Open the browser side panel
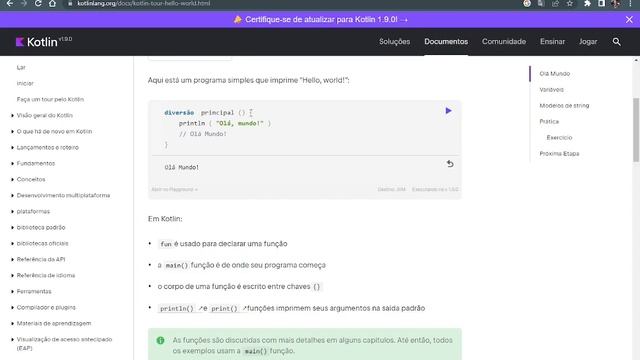This screenshot has height=360, width=640. click(x=601, y=3)
